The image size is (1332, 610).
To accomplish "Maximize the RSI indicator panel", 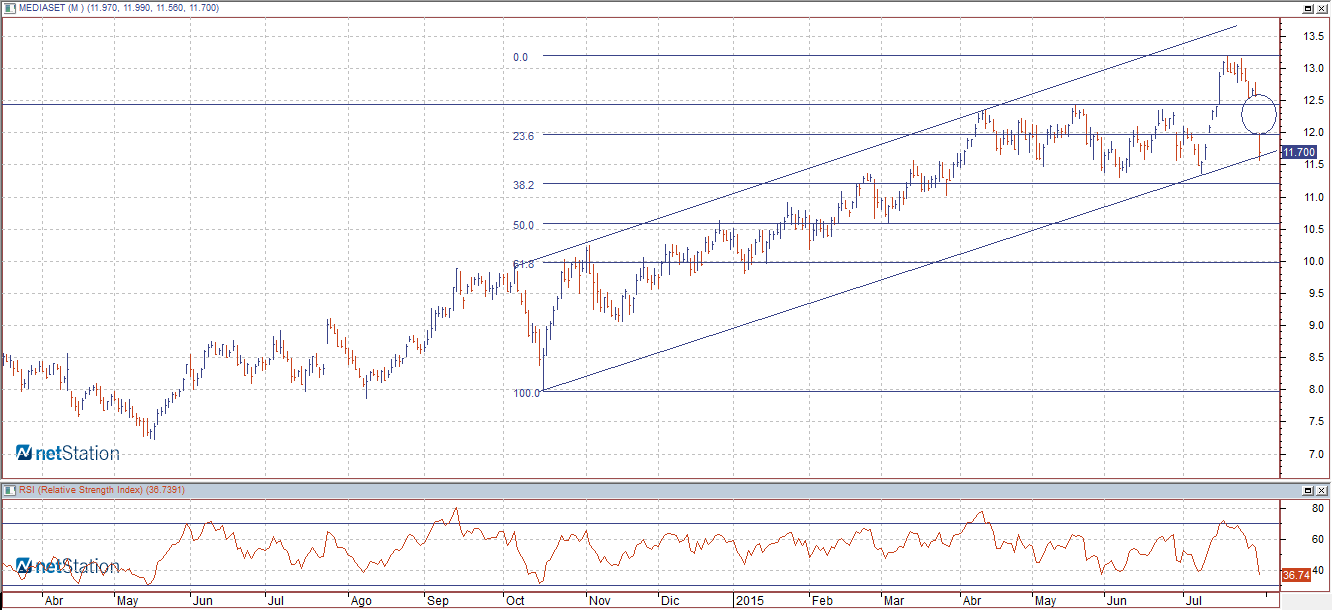I will (1308, 490).
